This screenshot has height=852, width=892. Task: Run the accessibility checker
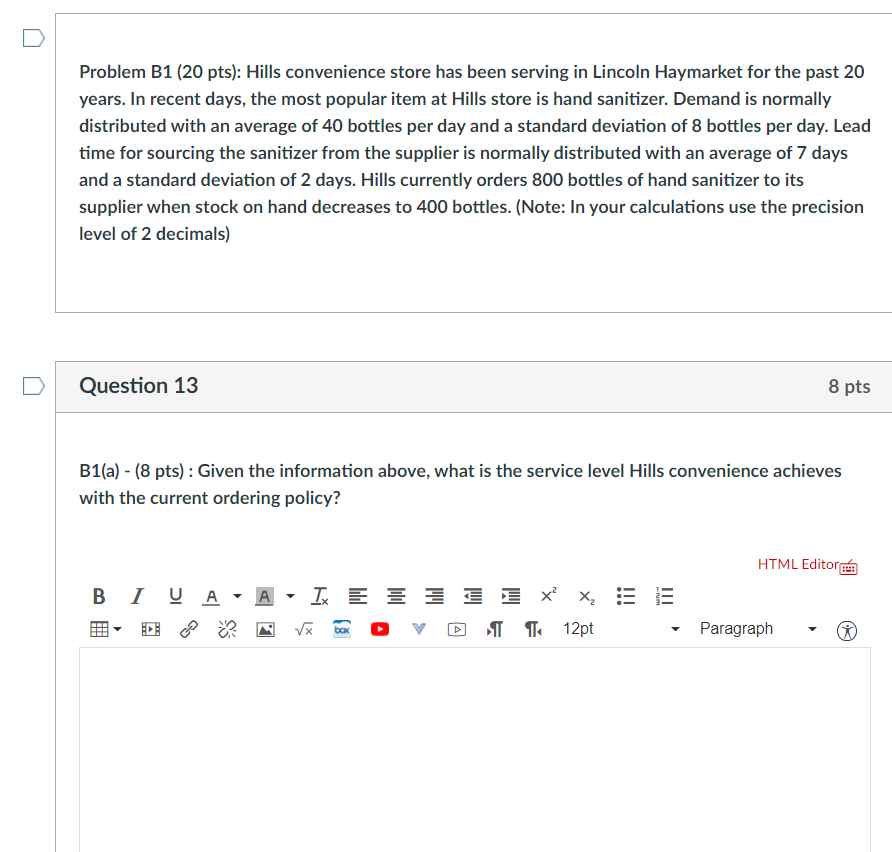(x=846, y=632)
